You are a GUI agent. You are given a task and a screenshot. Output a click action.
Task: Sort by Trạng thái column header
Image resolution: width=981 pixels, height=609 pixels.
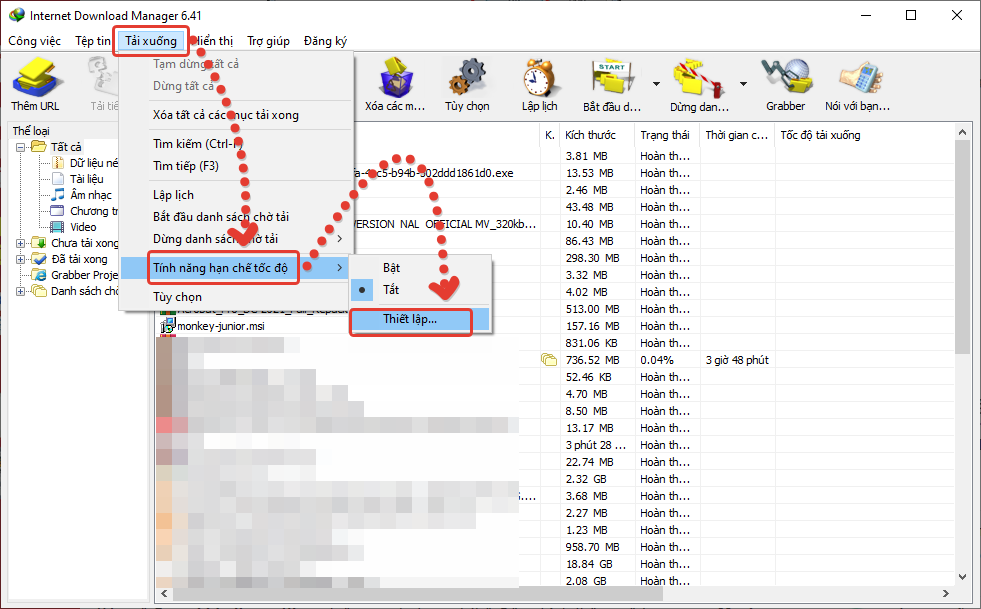pyautogui.click(x=668, y=135)
